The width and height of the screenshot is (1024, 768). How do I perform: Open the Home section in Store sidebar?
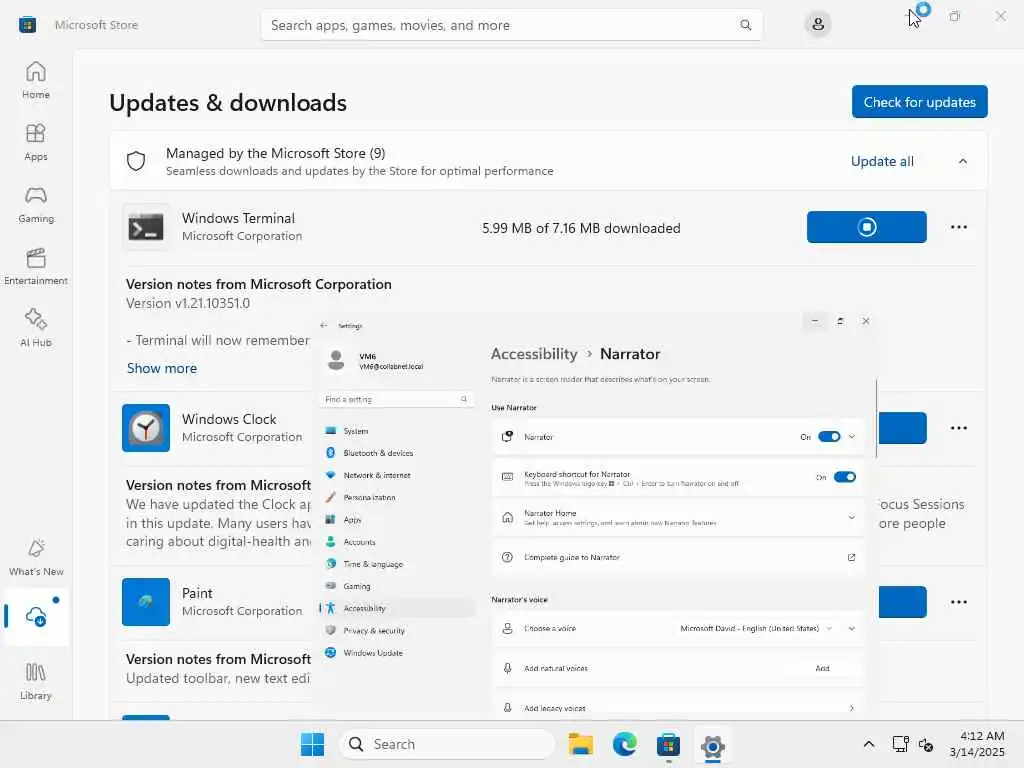[x=36, y=80]
